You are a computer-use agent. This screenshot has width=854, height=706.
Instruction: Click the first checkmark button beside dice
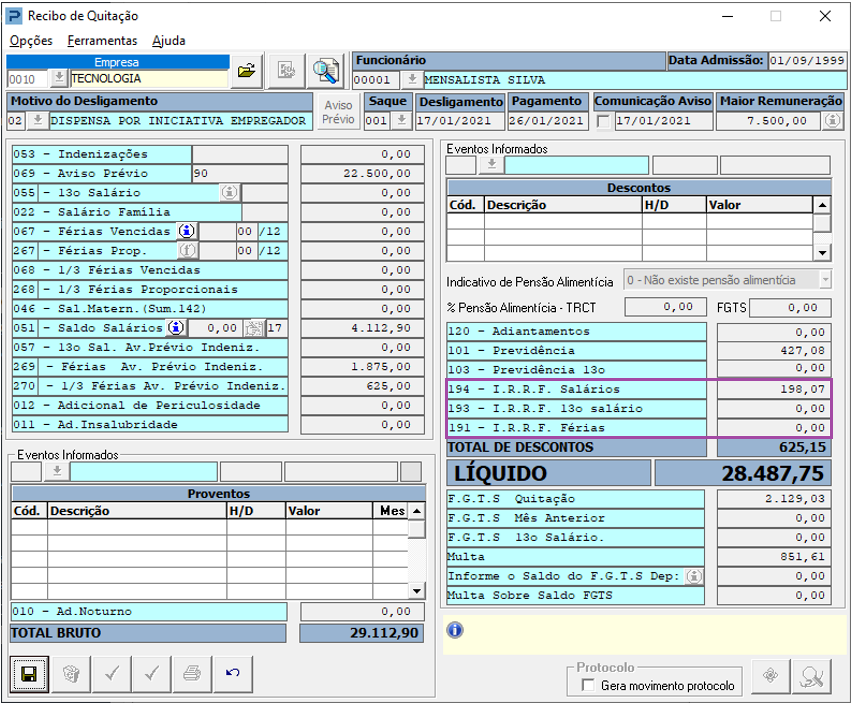point(112,674)
